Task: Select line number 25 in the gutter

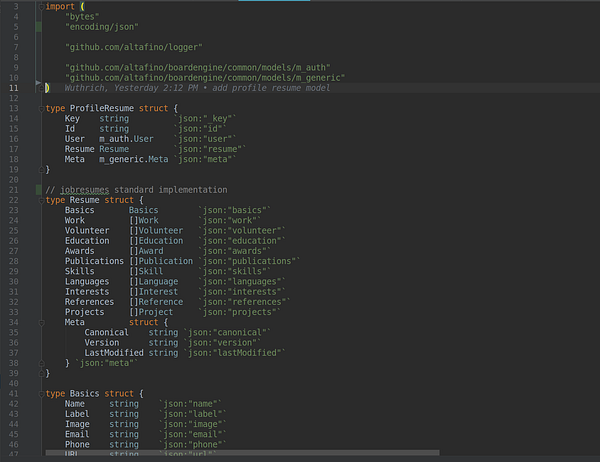Action: pos(14,230)
